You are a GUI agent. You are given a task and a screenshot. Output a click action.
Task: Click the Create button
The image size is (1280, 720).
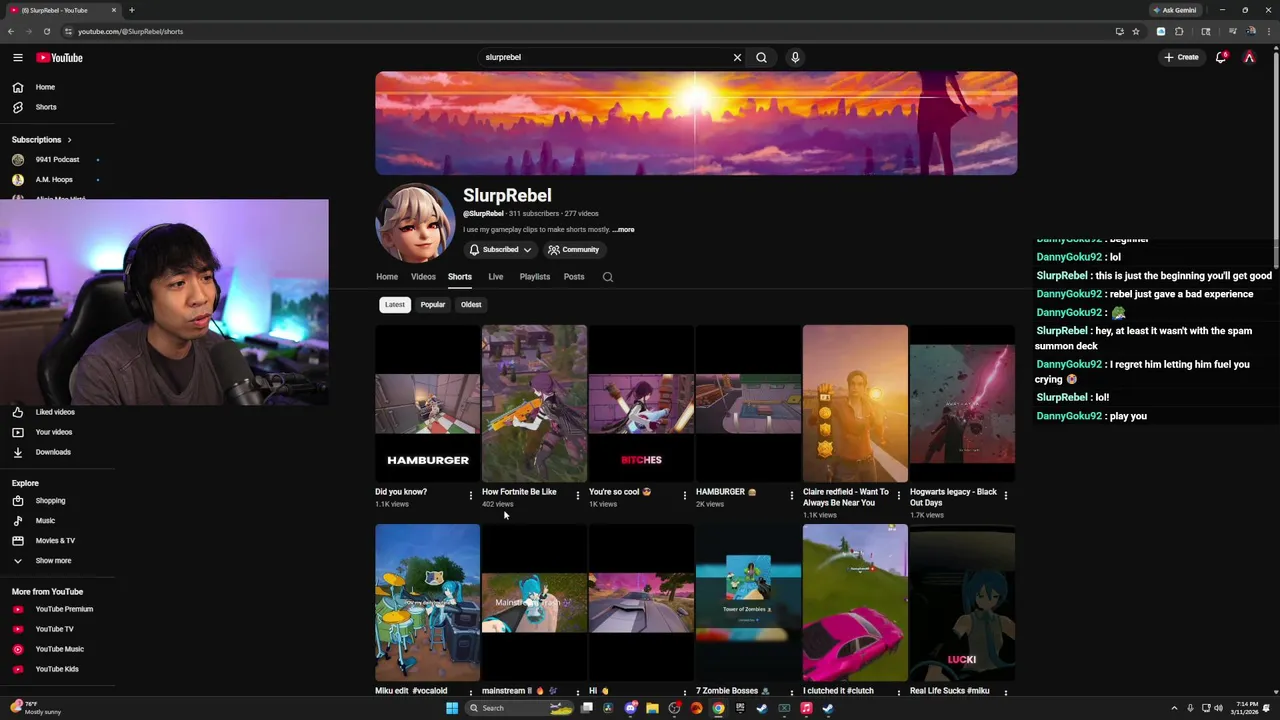pyautogui.click(x=1180, y=57)
